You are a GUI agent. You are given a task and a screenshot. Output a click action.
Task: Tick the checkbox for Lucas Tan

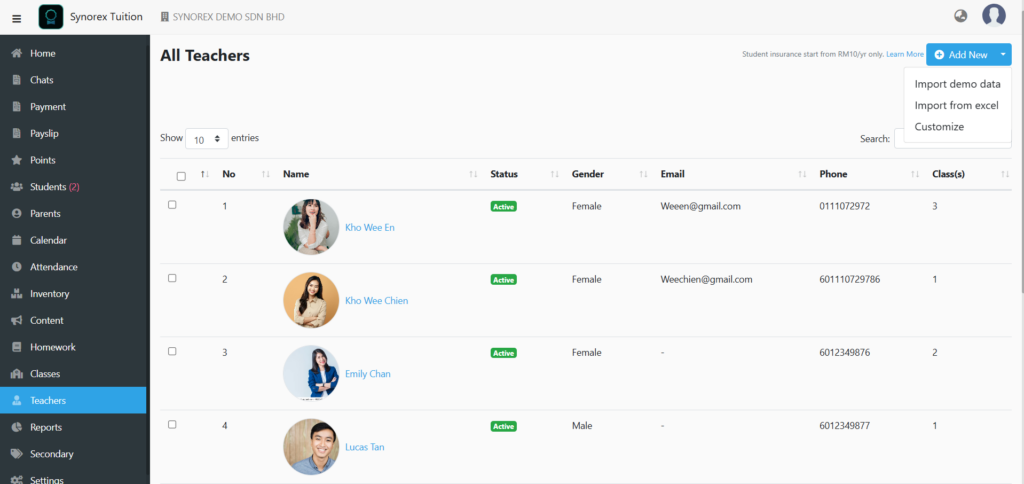172,424
